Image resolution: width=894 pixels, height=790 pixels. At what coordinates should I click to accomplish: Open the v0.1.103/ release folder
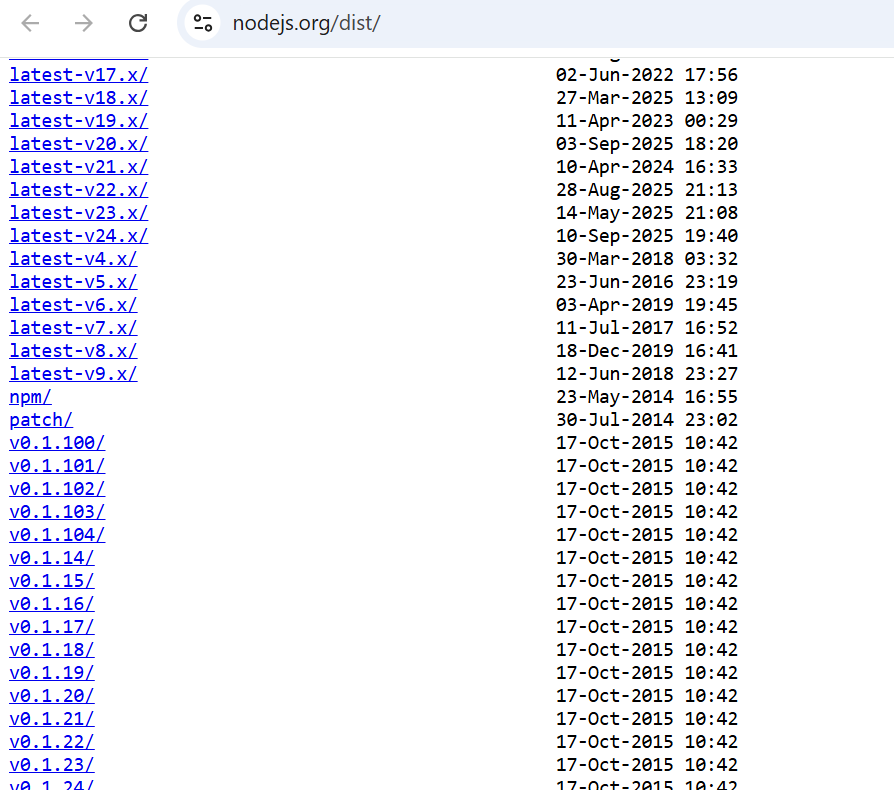pos(57,512)
